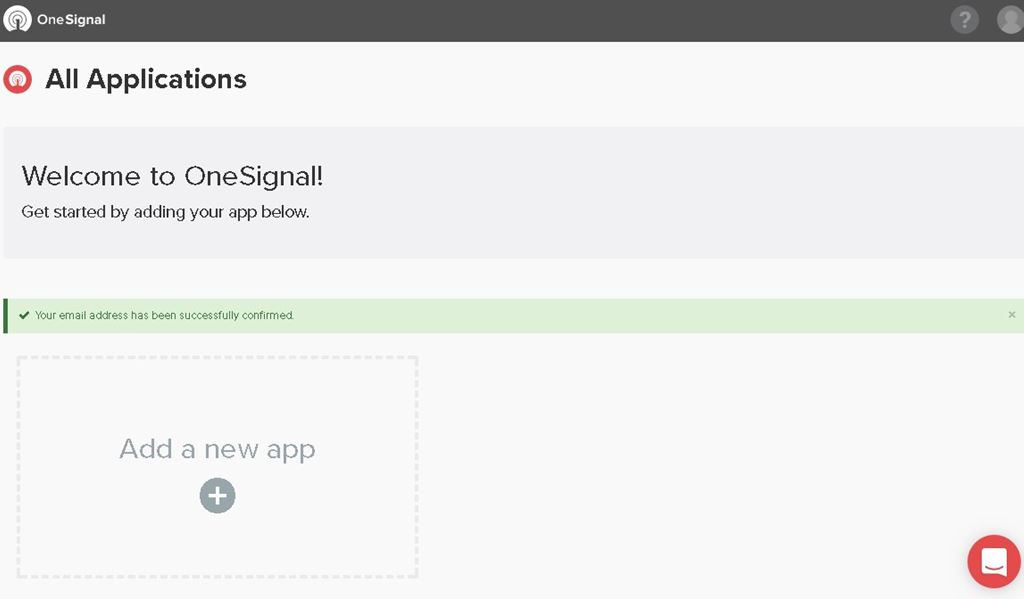Open the help question mark icon

pyautogui.click(x=964, y=20)
